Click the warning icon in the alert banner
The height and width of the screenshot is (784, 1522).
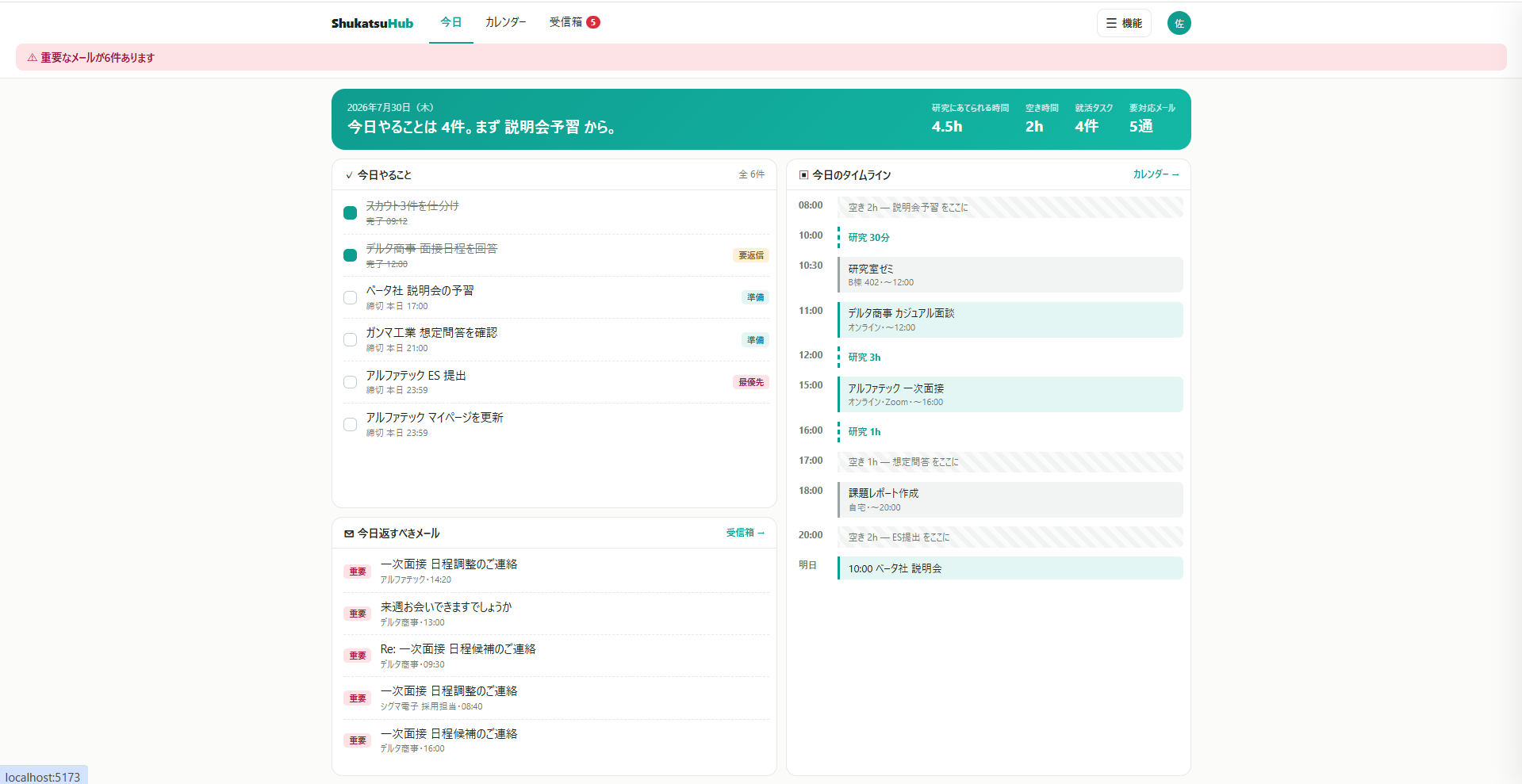33,58
